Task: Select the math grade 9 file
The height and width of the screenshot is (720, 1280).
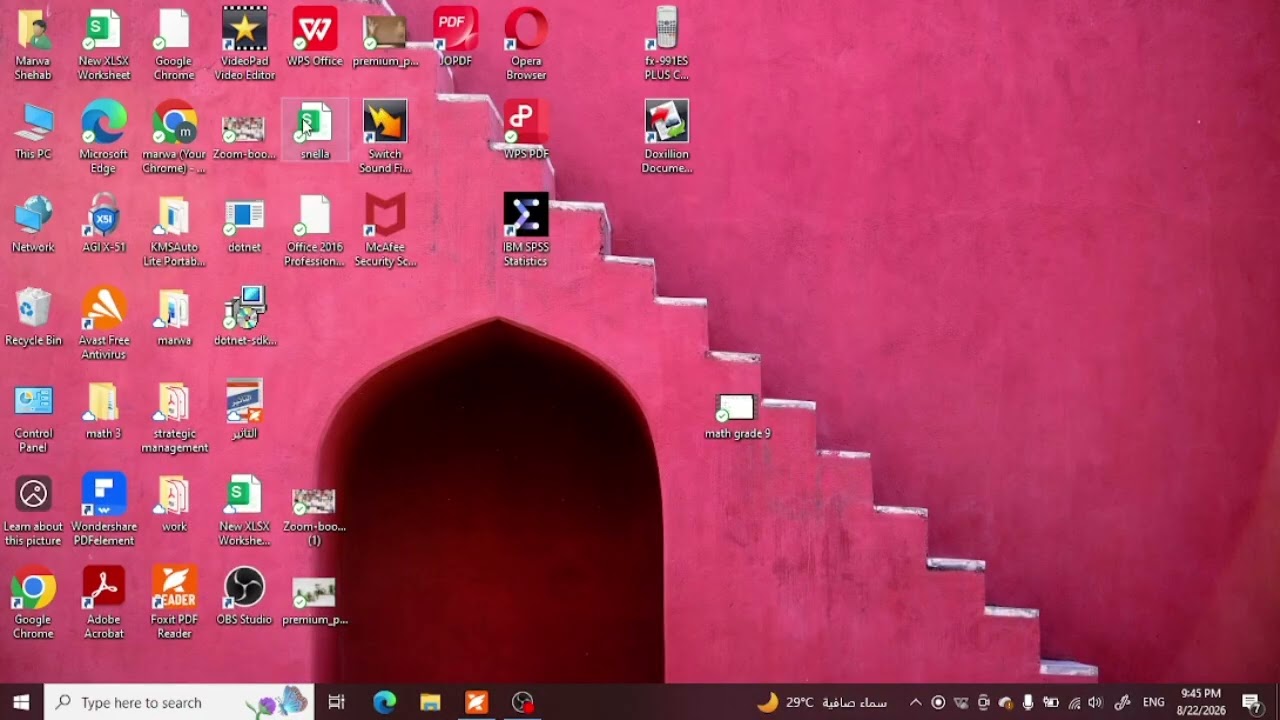Action: (738, 416)
